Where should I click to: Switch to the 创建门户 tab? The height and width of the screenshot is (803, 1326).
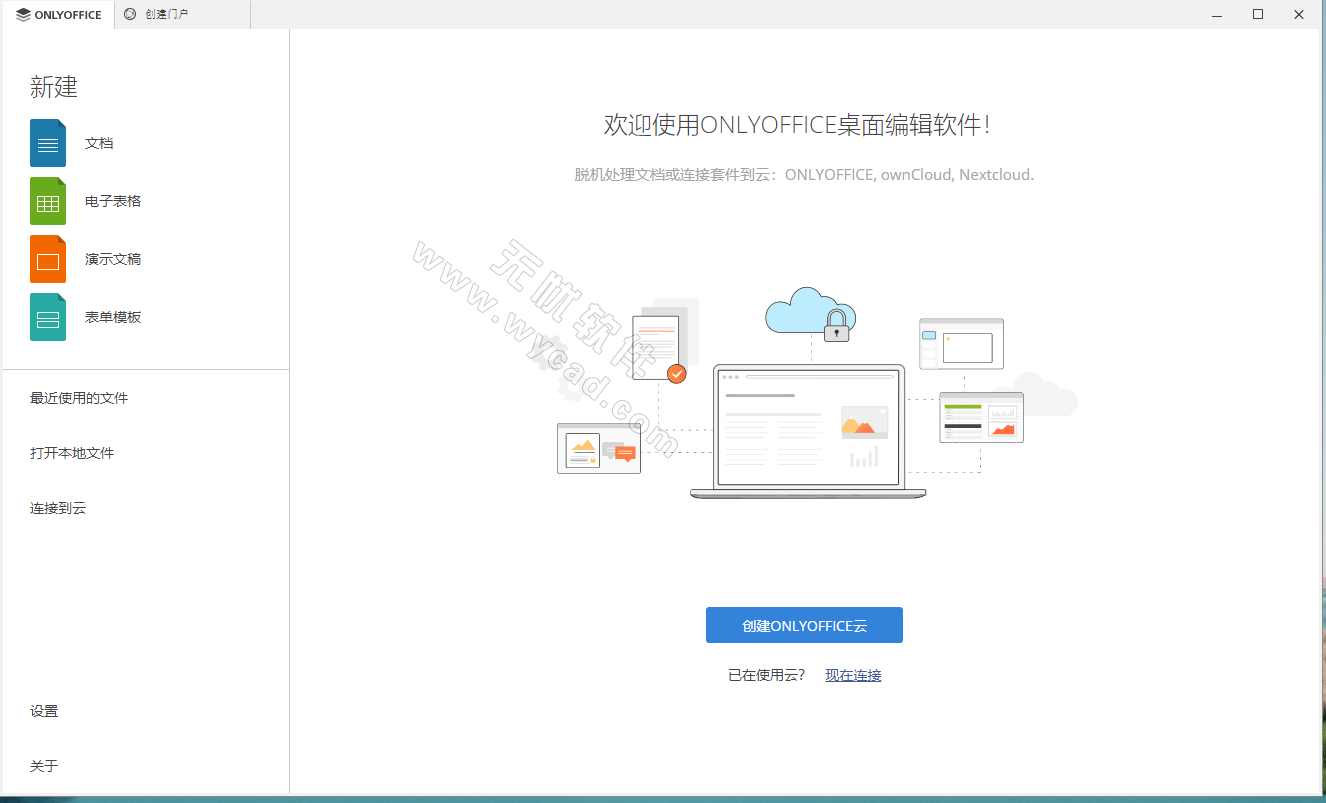(165, 14)
